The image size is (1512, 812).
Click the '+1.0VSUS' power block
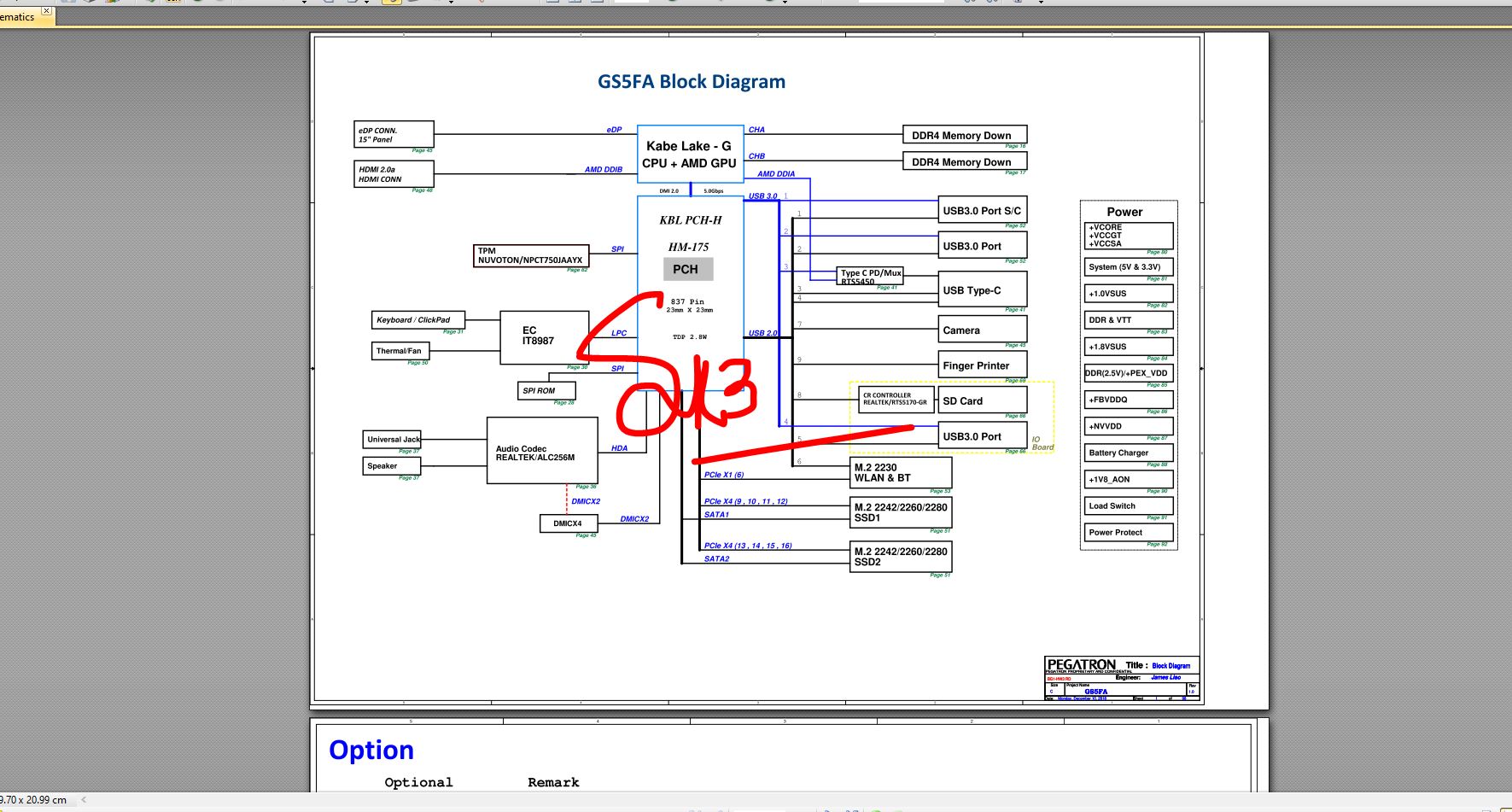click(1129, 294)
